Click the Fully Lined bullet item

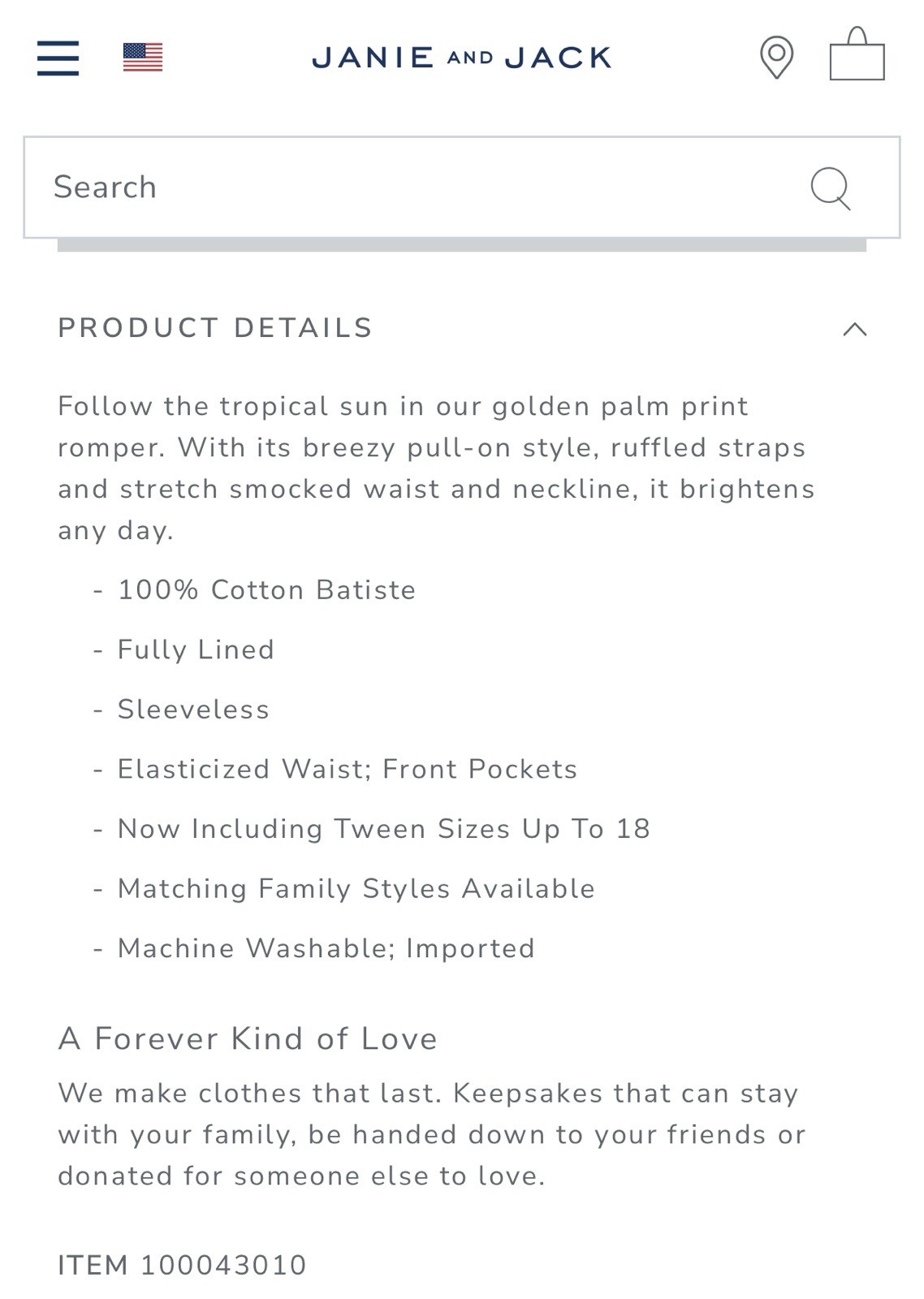pos(196,649)
